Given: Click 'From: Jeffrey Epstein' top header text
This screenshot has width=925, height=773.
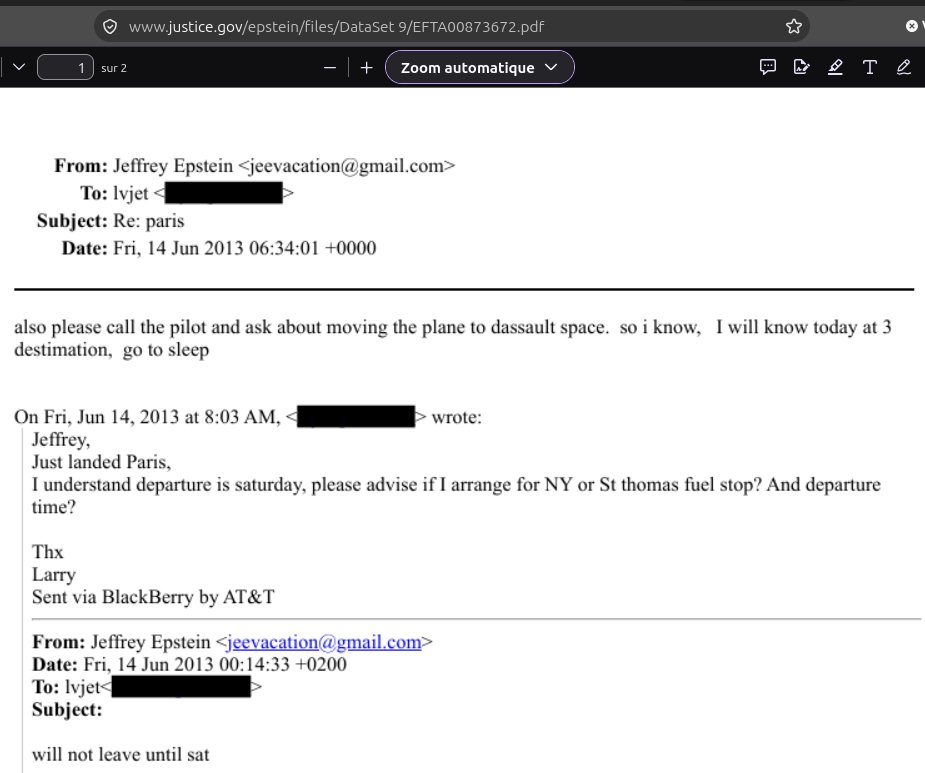Looking at the screenshot, I should point(143,166).
